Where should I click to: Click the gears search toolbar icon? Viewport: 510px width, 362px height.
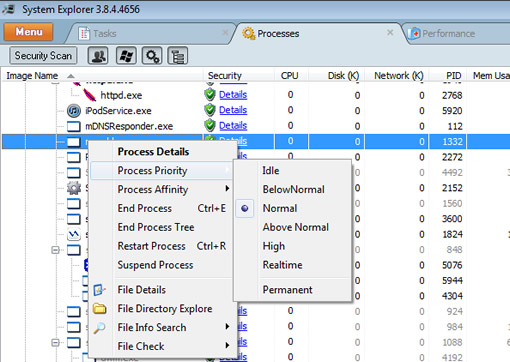[x=152, y=56]
